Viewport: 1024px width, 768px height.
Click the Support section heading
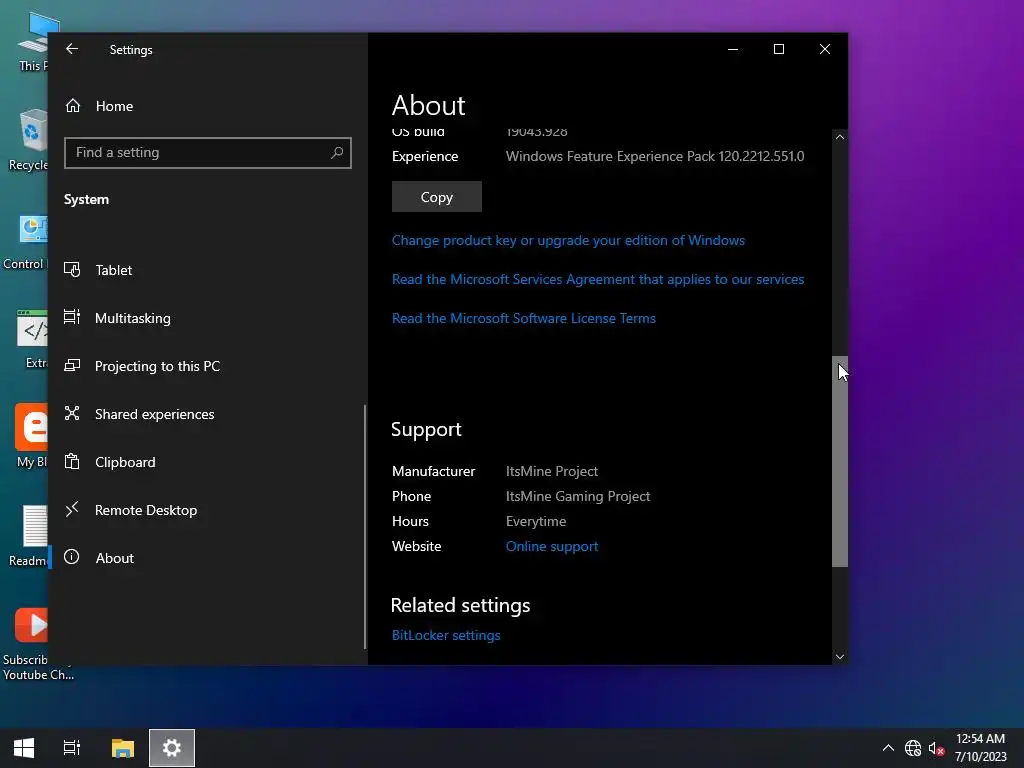pyautogui.click(x=426, y=429)
